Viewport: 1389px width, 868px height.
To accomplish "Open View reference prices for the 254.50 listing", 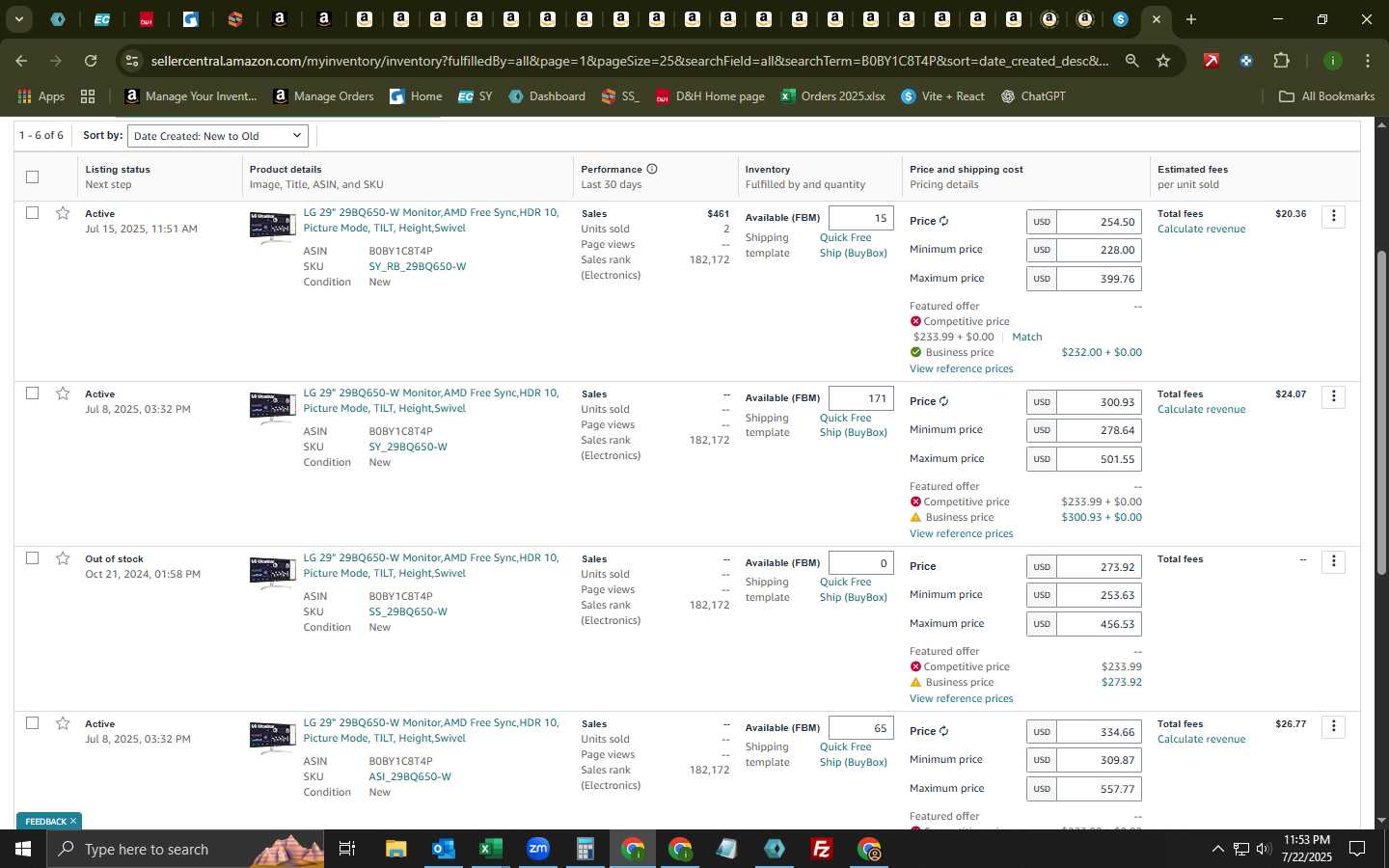I will pos(961,368).
